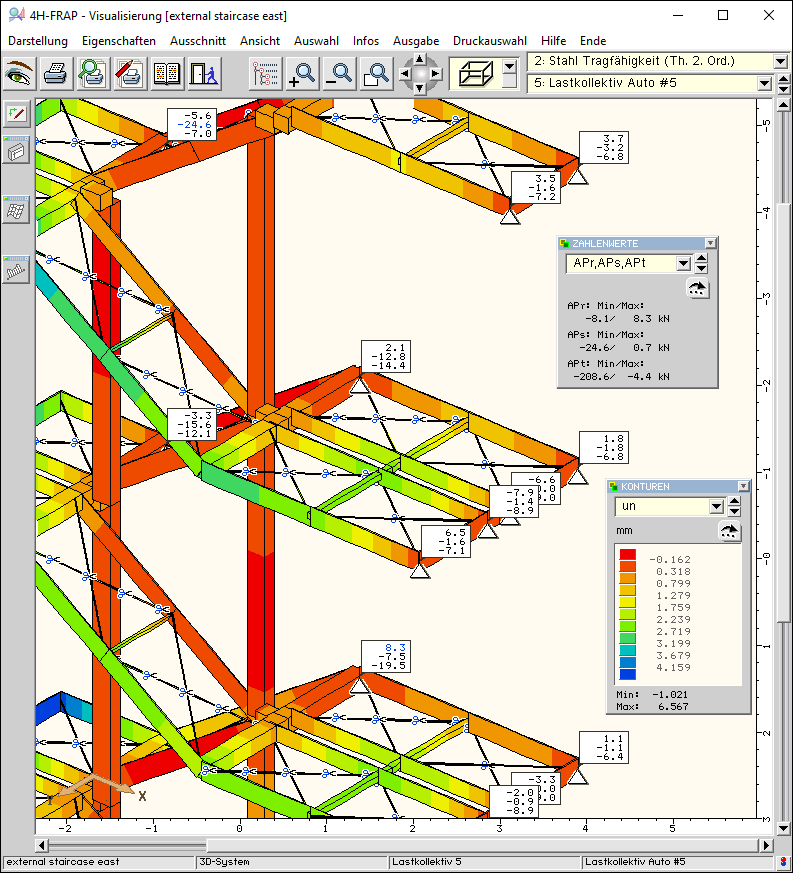Click the zoom out magnifier icon
The height and width of the screenshot is (873, 793).
[x=340, y=73]
